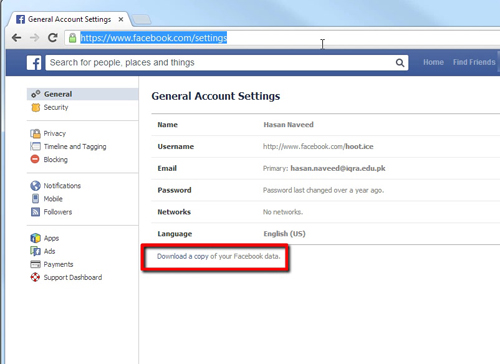The width and height of the screenshot is (500, 364).
Task: Click the Facebook logo icon in header
Action: click(x=34, y=63)
